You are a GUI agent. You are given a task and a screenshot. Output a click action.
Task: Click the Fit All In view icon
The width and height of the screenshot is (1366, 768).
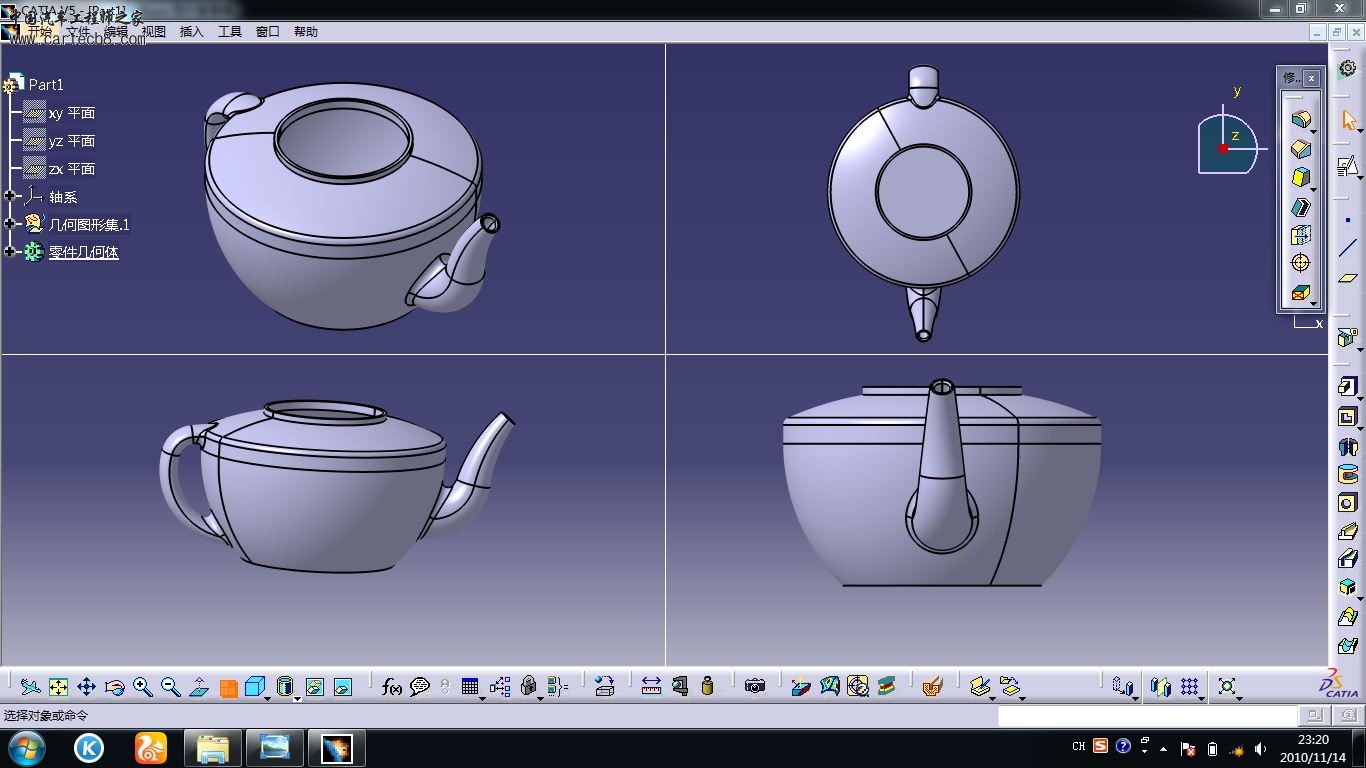pyautogui.click(x=59, y=686)
